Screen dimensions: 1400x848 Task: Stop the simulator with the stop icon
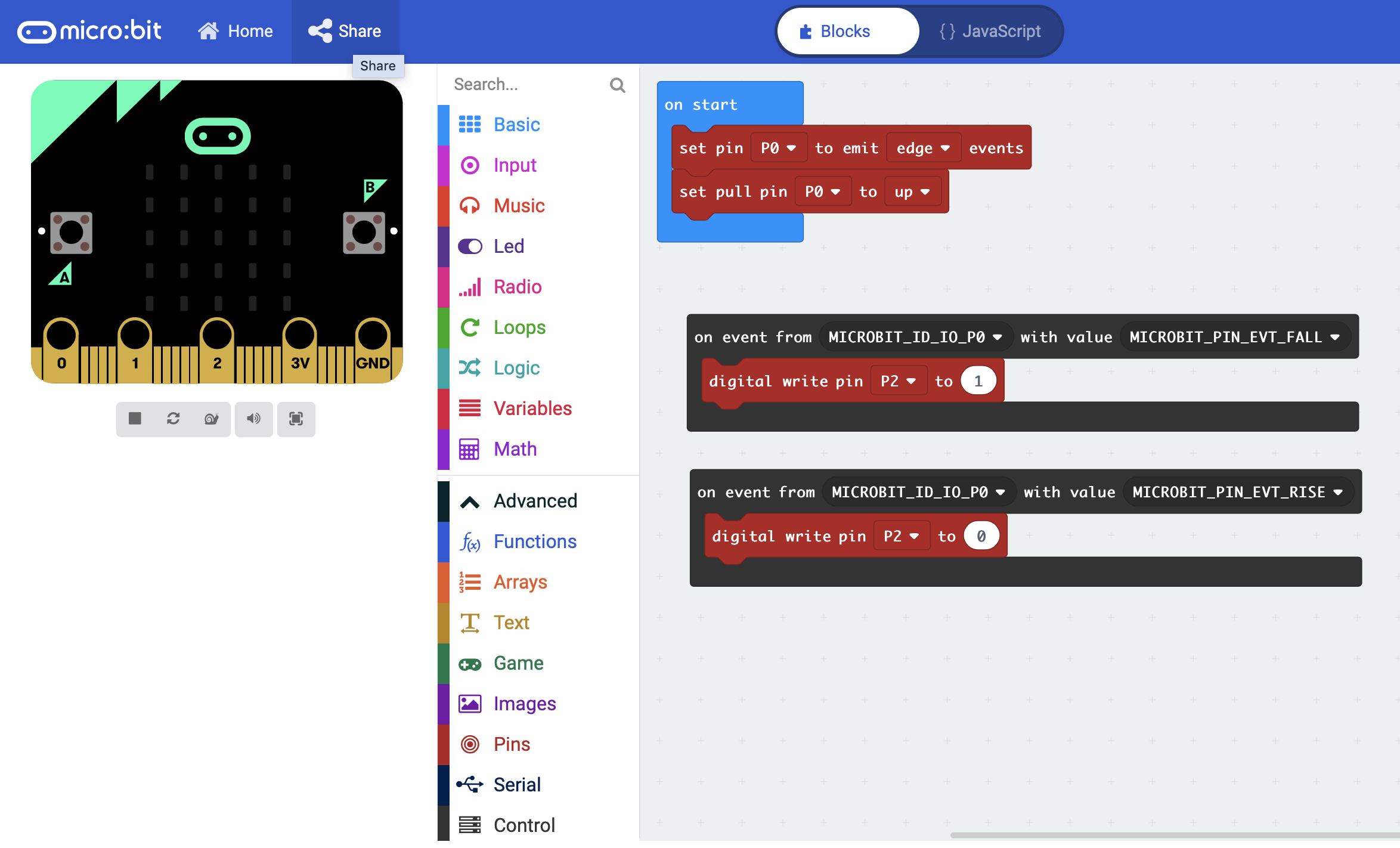(x=135, y=419)
